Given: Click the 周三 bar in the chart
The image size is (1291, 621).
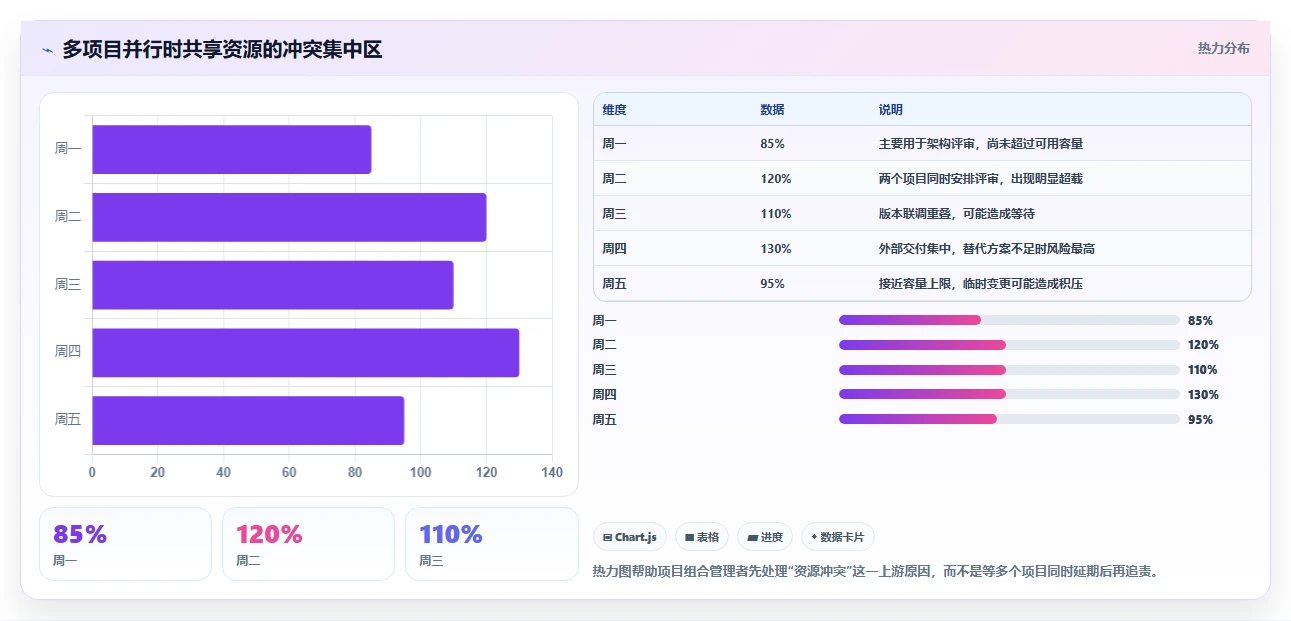Looking at the screenshot, I should pos(273,285).
